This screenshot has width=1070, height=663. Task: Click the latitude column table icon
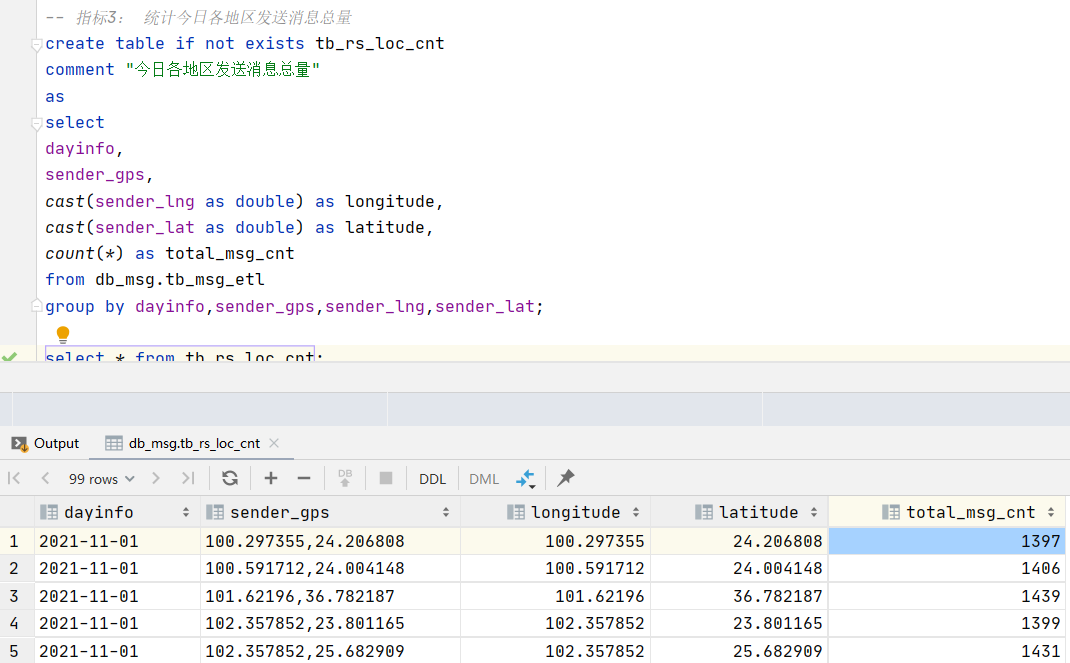tap(704, 512)
